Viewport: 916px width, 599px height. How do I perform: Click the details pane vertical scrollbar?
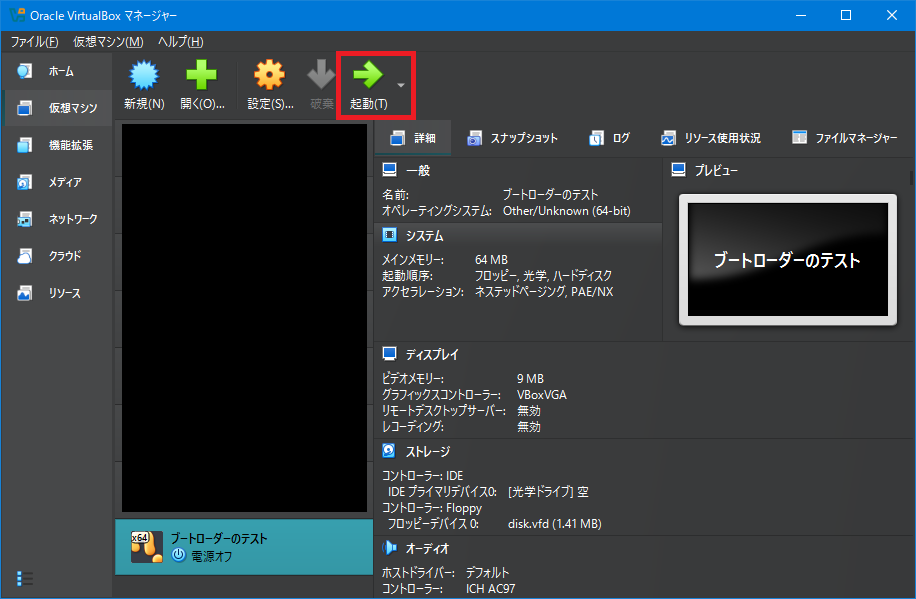click(x=911, y=178)
